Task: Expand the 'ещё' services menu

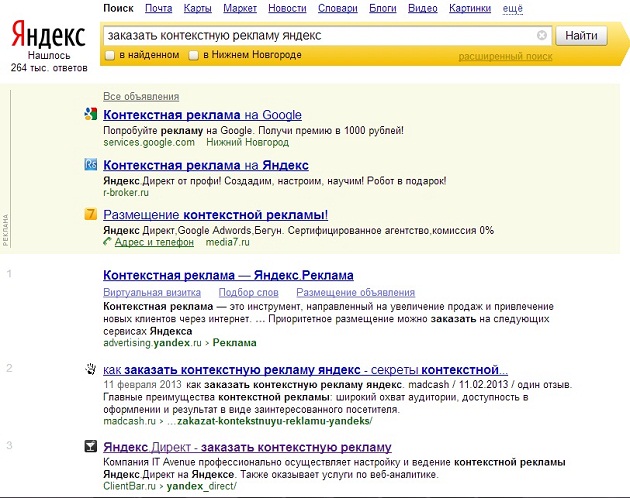Action: pyautogui.click(x=513, y=8)
